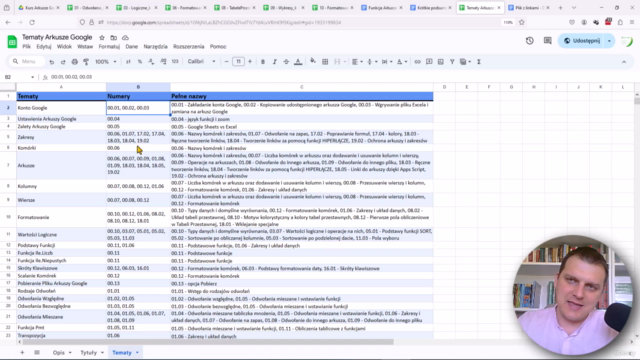Toggle italic formatting
The height and width of the screenshot is (360, 640).
click(274, 62)
